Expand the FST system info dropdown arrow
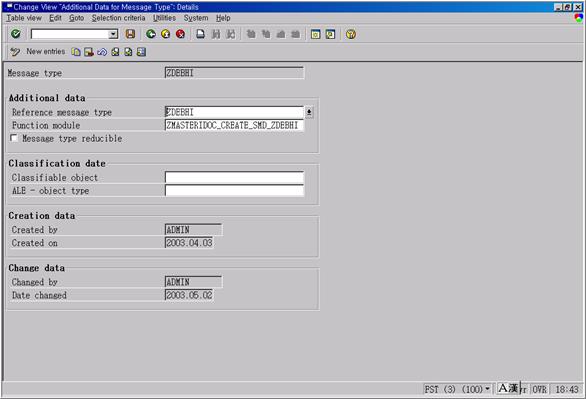 pyautogui.click(x=487, y=389)
